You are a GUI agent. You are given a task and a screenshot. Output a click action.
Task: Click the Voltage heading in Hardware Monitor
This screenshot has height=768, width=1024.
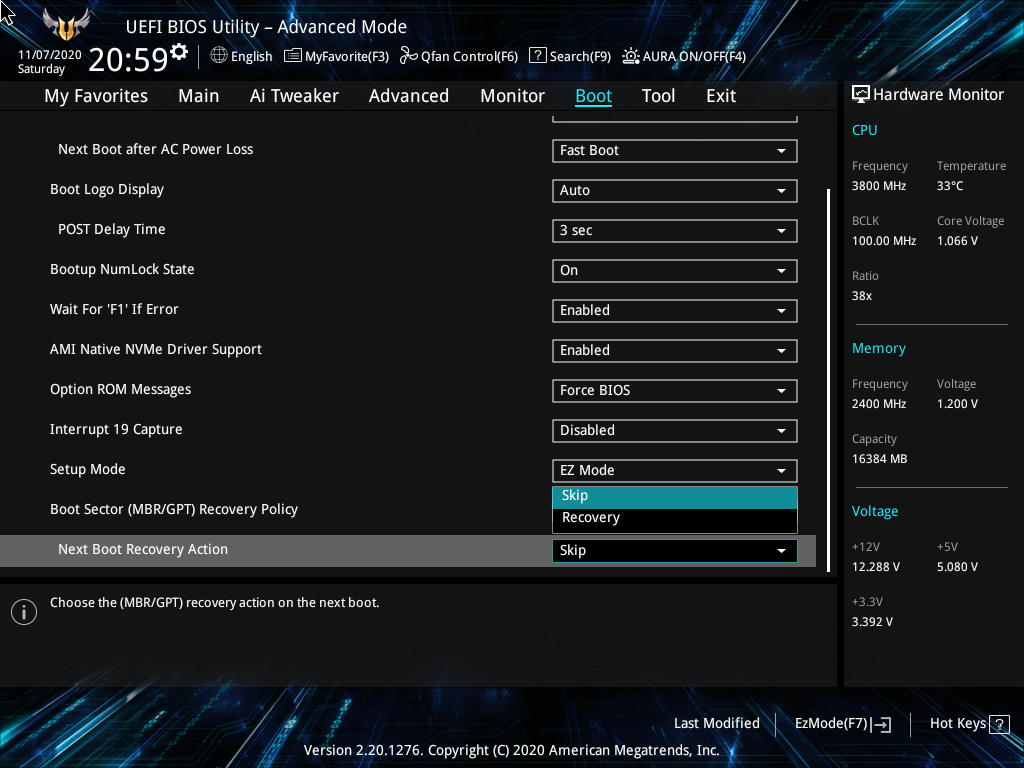click(x=874, y=511)
